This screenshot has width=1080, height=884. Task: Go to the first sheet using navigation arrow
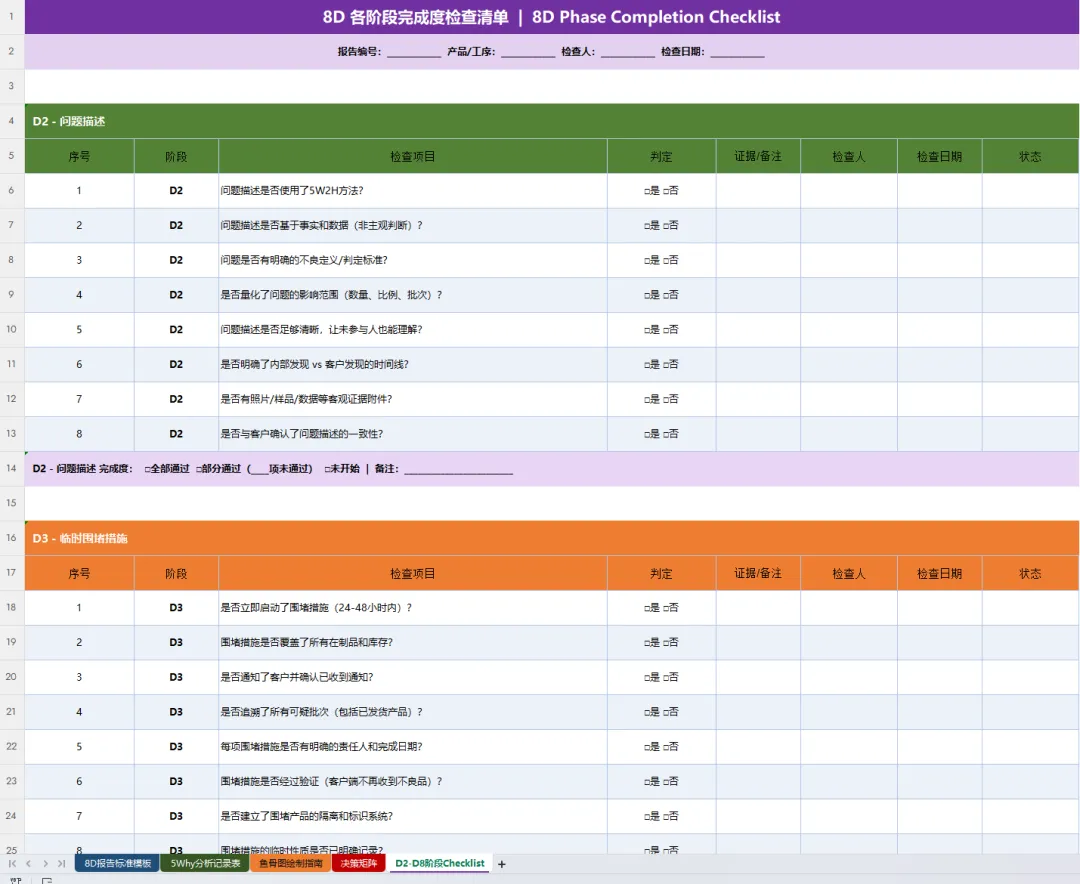pos(12,863)
